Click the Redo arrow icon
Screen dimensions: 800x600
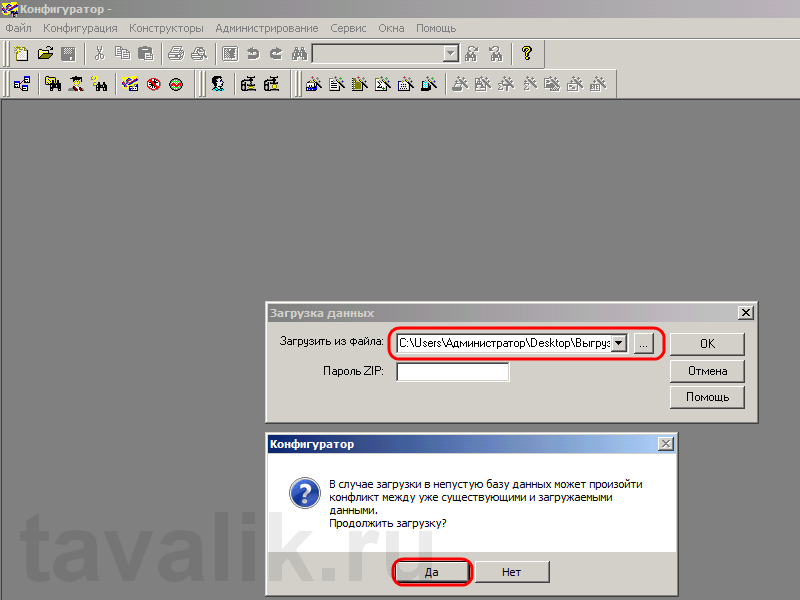point(276,53)
